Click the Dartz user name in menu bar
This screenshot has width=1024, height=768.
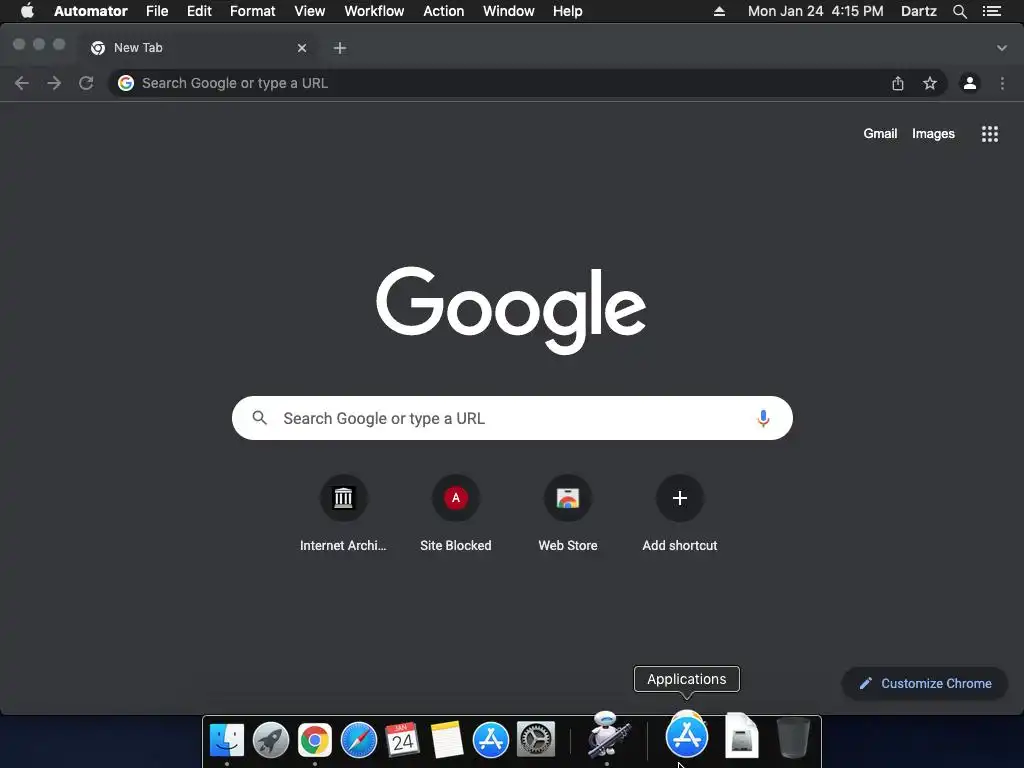point(919,11)
